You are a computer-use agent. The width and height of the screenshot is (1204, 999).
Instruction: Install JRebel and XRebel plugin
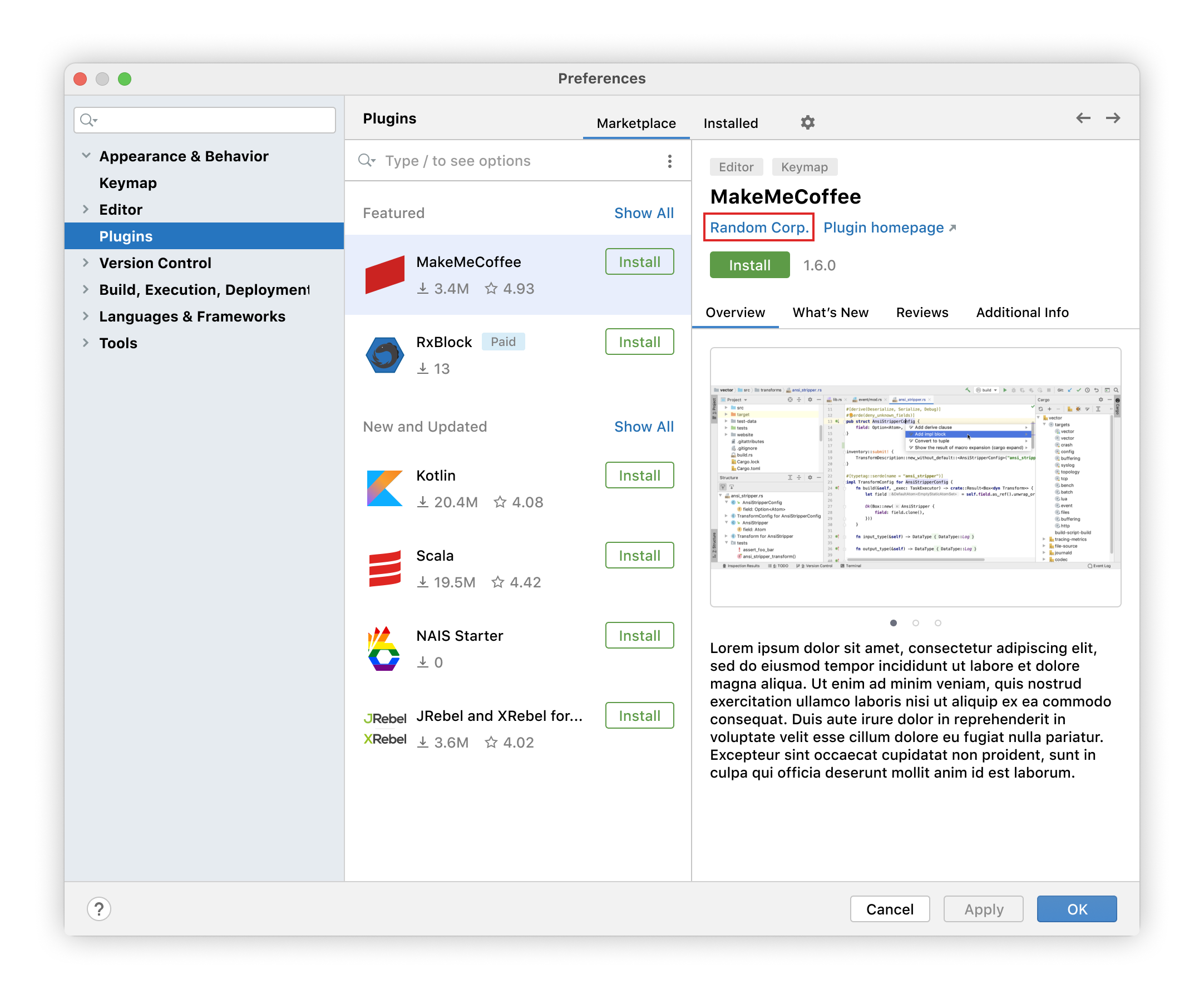tap(639, 716)
